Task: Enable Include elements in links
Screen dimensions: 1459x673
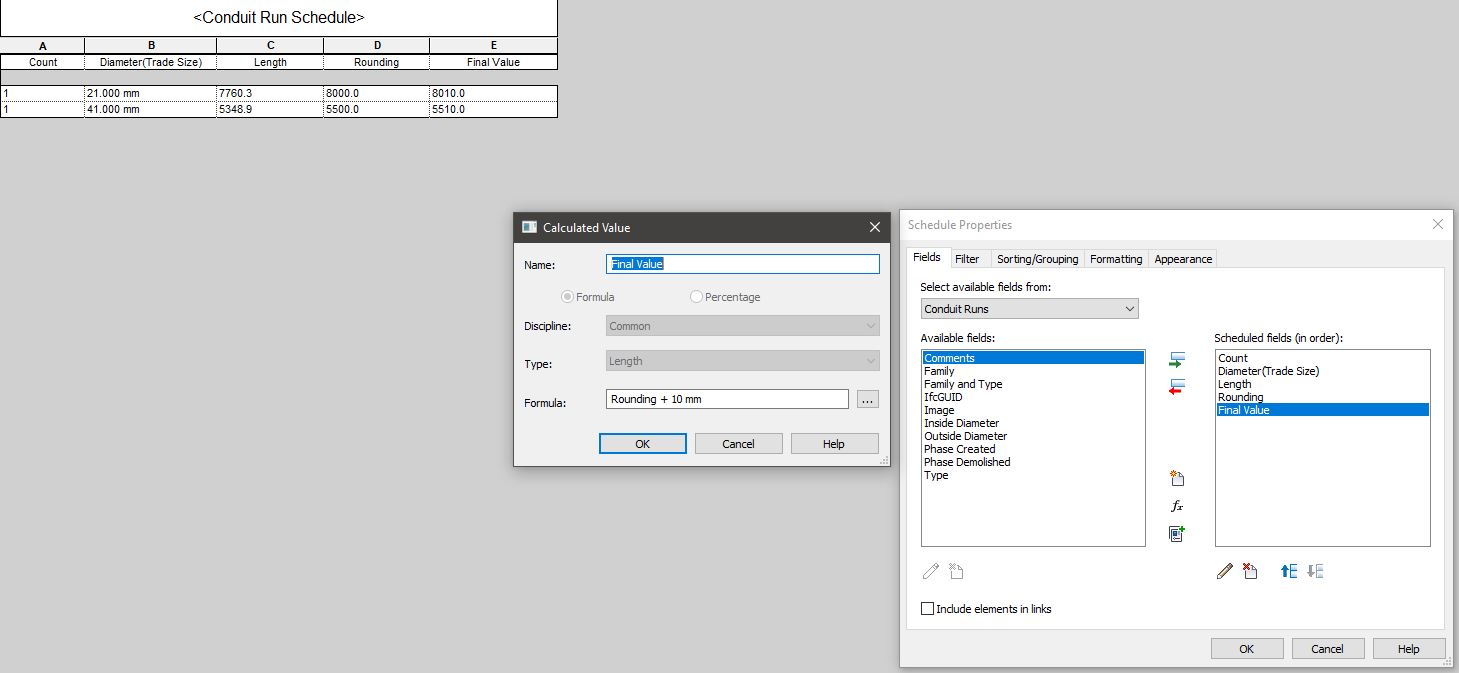Action: click(927, 608)
